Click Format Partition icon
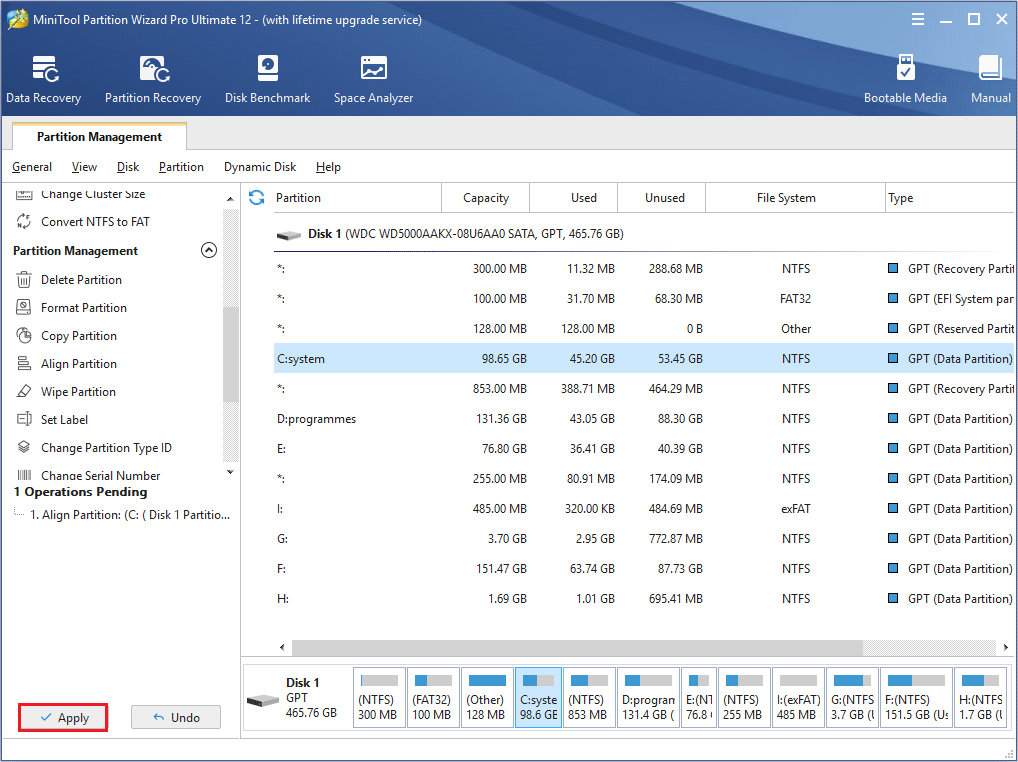The image size is (1018, 762). coord(24,308)
